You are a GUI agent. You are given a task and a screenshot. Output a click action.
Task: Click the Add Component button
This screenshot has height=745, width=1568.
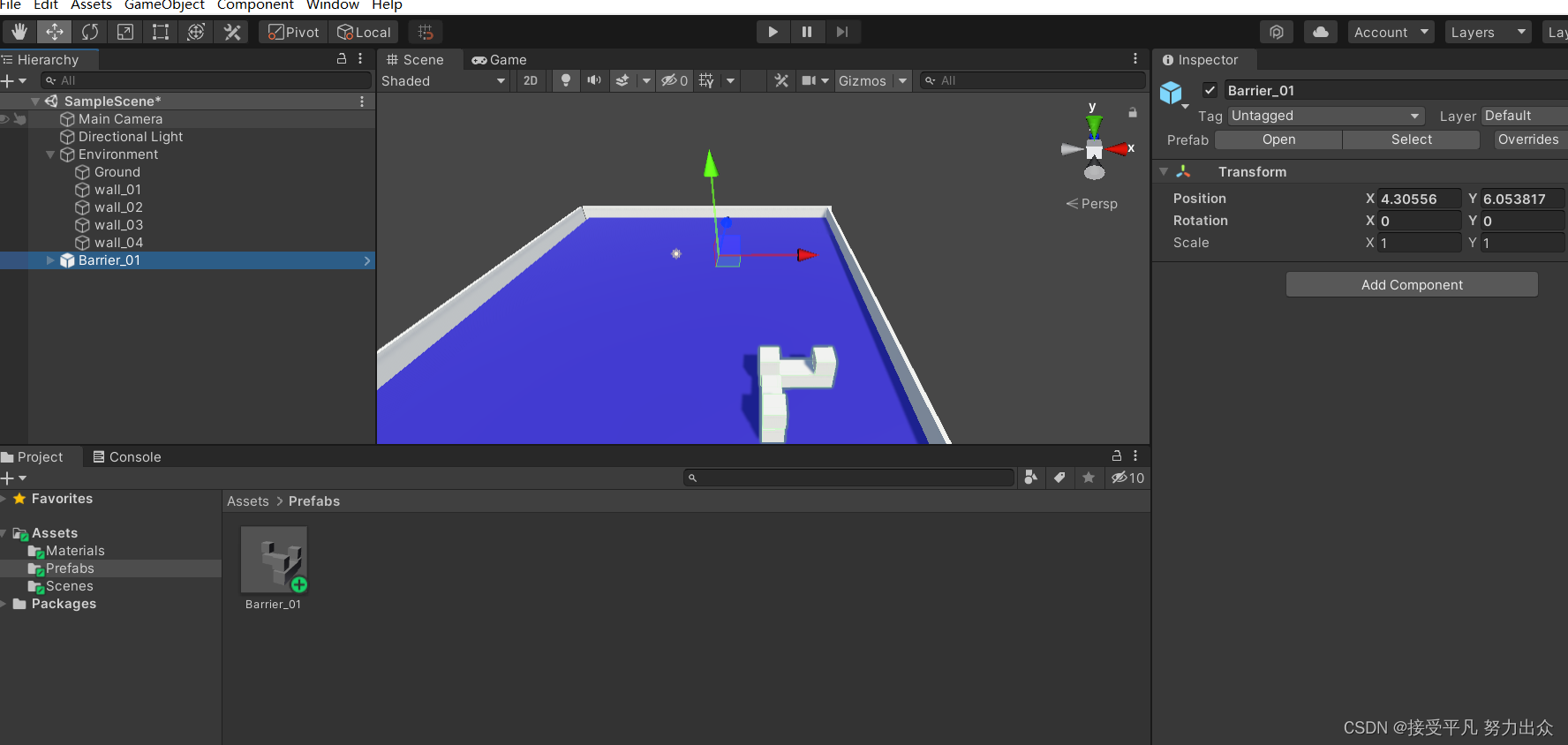1411,285
